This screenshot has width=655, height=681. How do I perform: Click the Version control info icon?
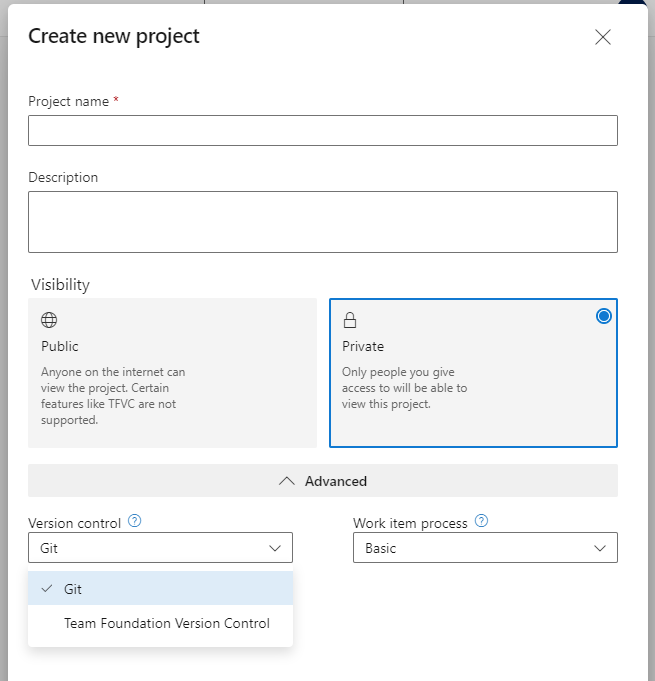[135, 521]
